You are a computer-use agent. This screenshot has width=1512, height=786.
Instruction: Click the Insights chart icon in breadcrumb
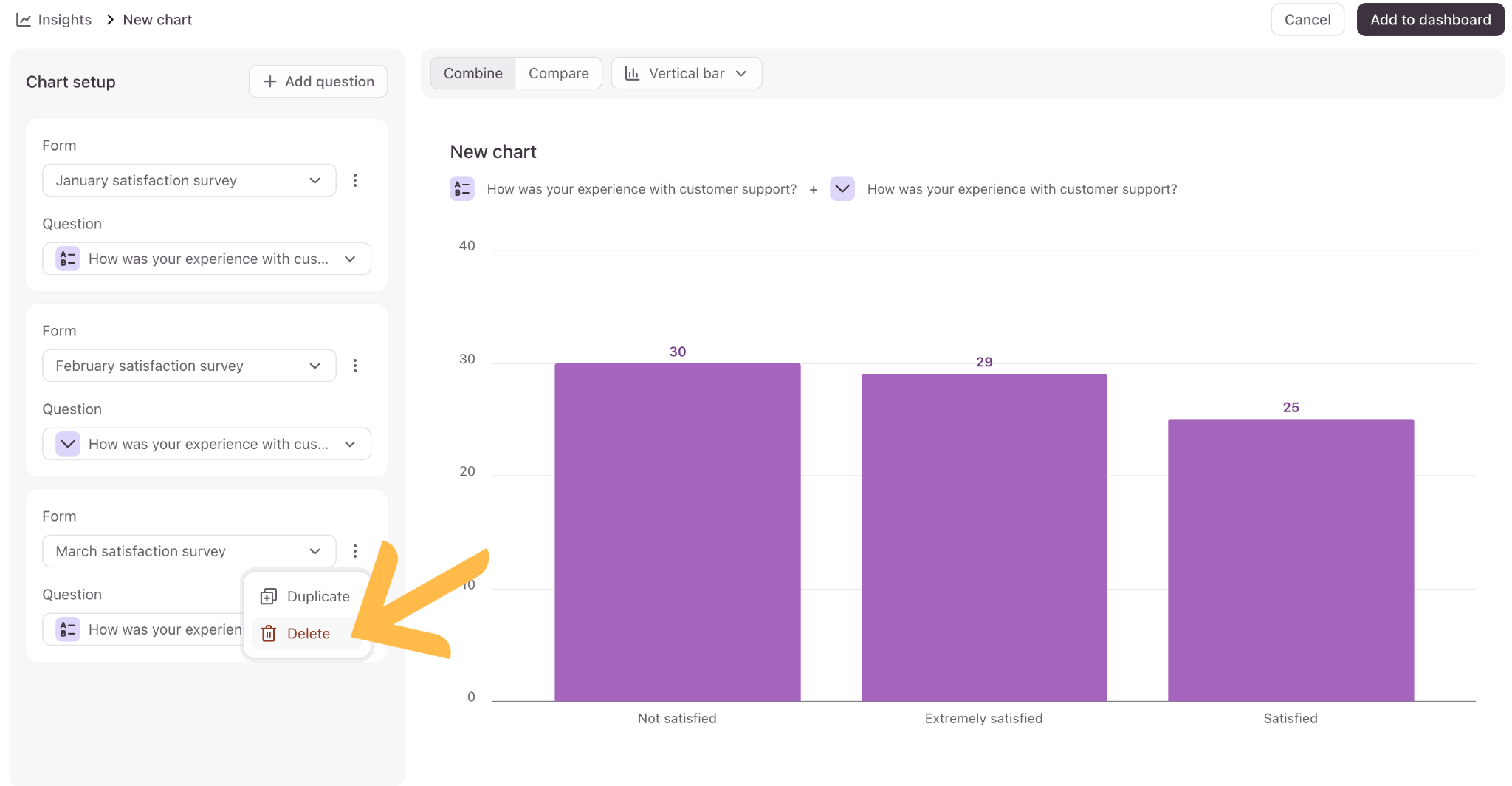click(x=24, y=20)
